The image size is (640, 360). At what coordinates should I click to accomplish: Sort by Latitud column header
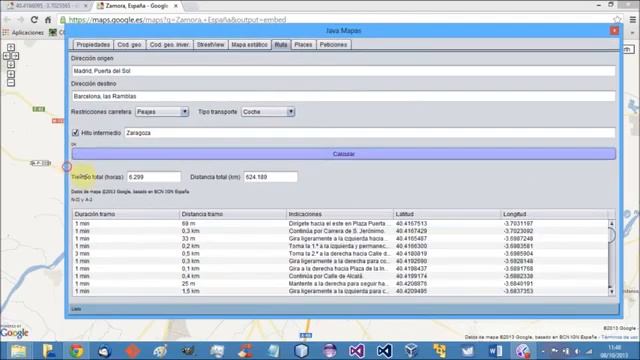click(447, 214)
